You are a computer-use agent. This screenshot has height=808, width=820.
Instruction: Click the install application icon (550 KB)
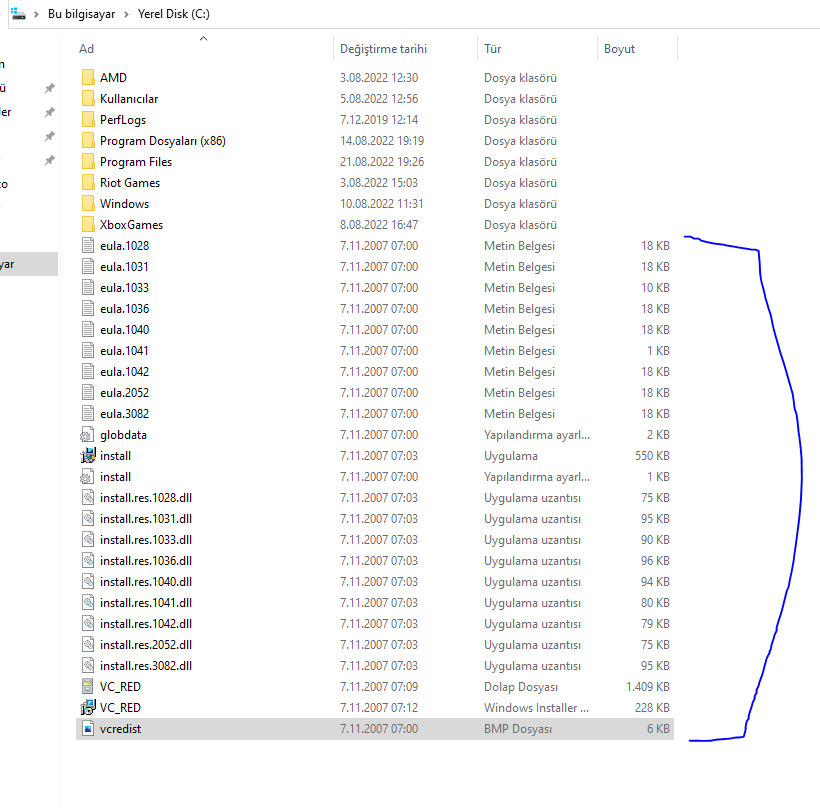coord(88,456)
